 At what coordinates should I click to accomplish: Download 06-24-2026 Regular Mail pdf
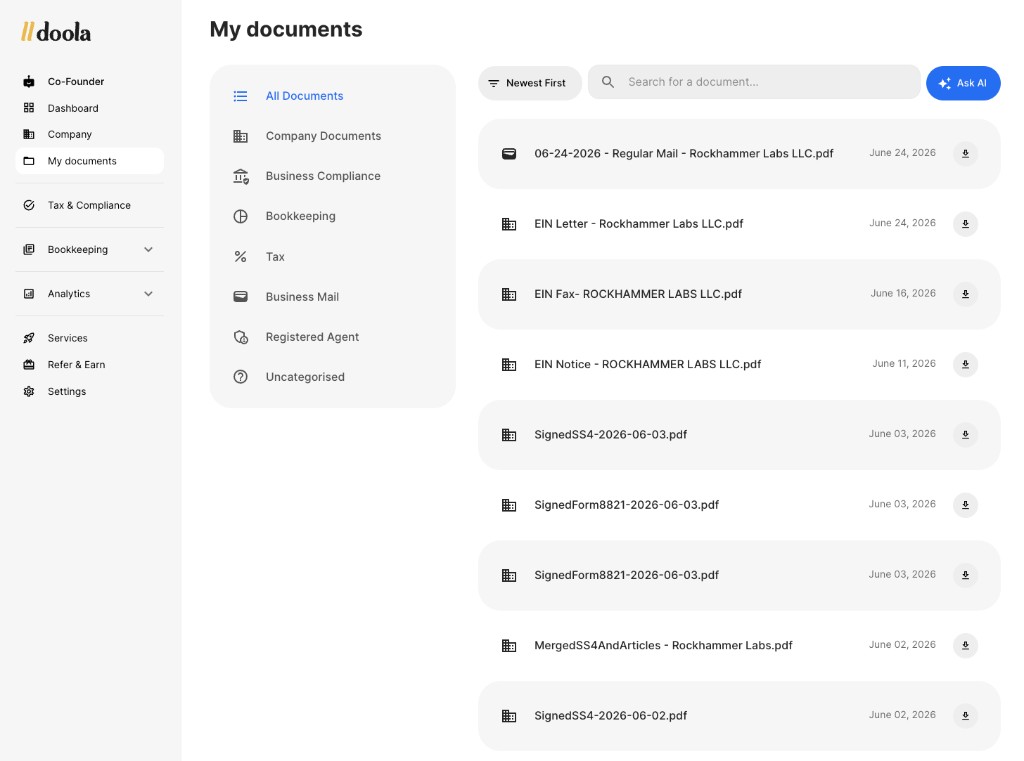click(965, 154)
